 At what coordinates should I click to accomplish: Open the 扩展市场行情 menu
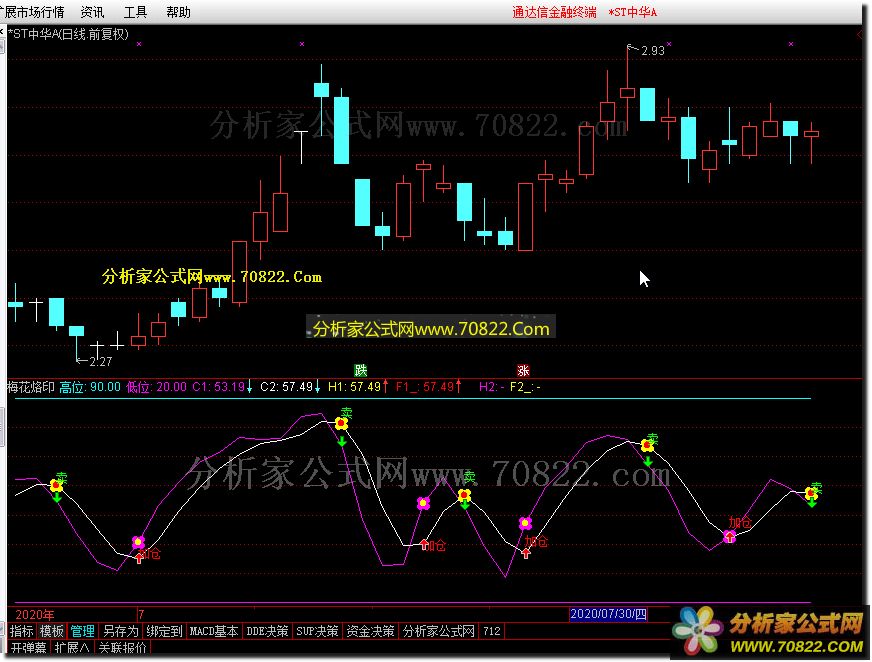coord(32,12)
